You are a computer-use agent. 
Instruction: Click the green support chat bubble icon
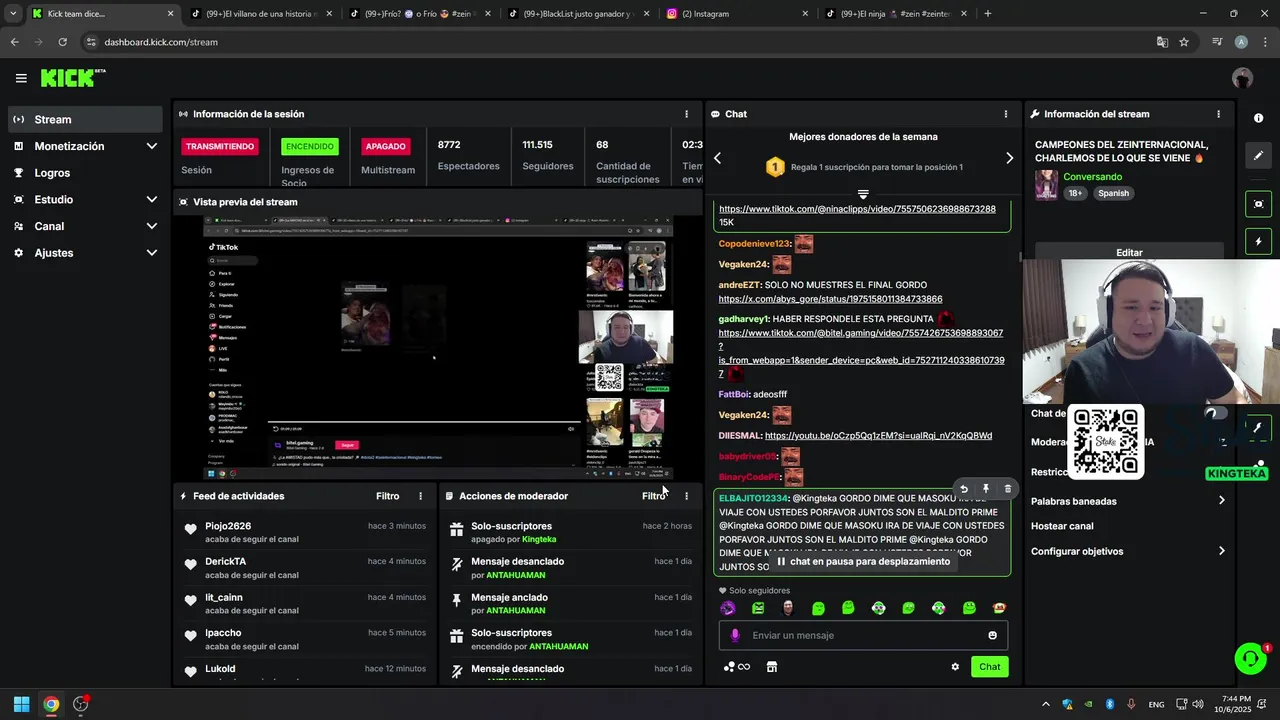coord(1250,658)
